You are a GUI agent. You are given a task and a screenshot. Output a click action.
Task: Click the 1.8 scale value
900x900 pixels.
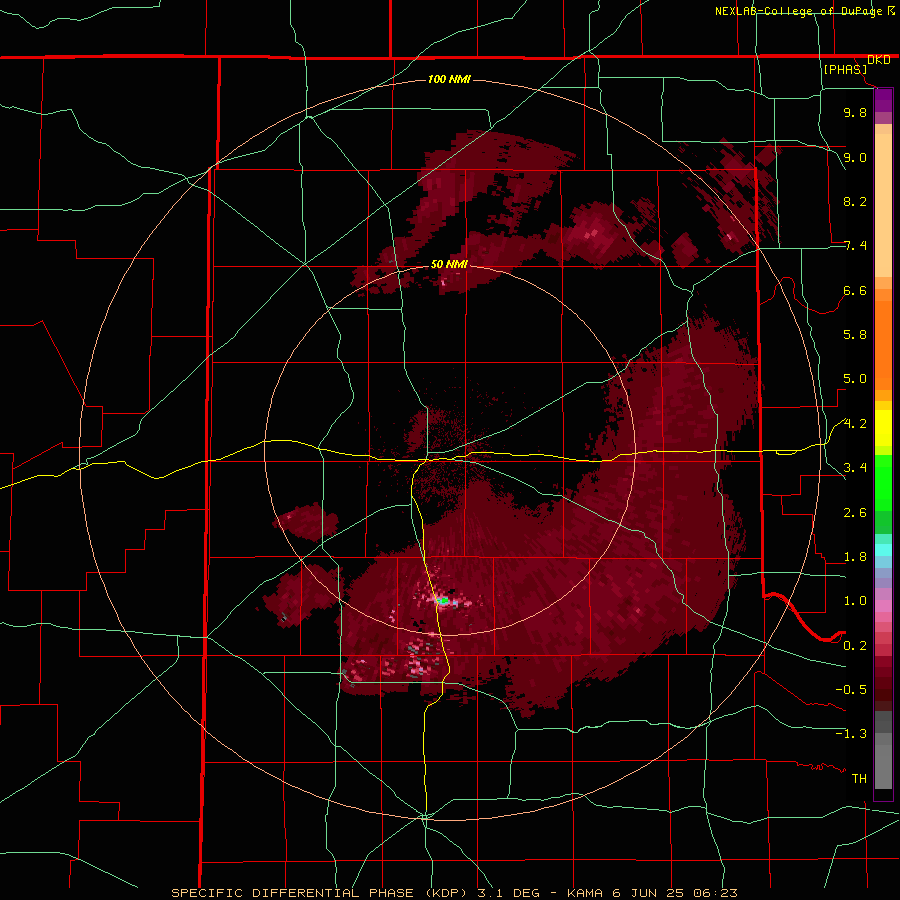[x=855, y=557]
